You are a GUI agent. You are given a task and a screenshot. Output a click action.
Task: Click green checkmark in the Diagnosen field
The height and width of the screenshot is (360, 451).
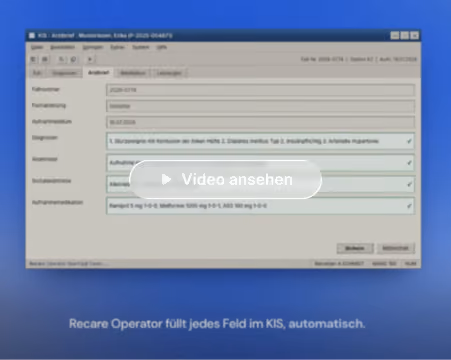tap(409, 141)
